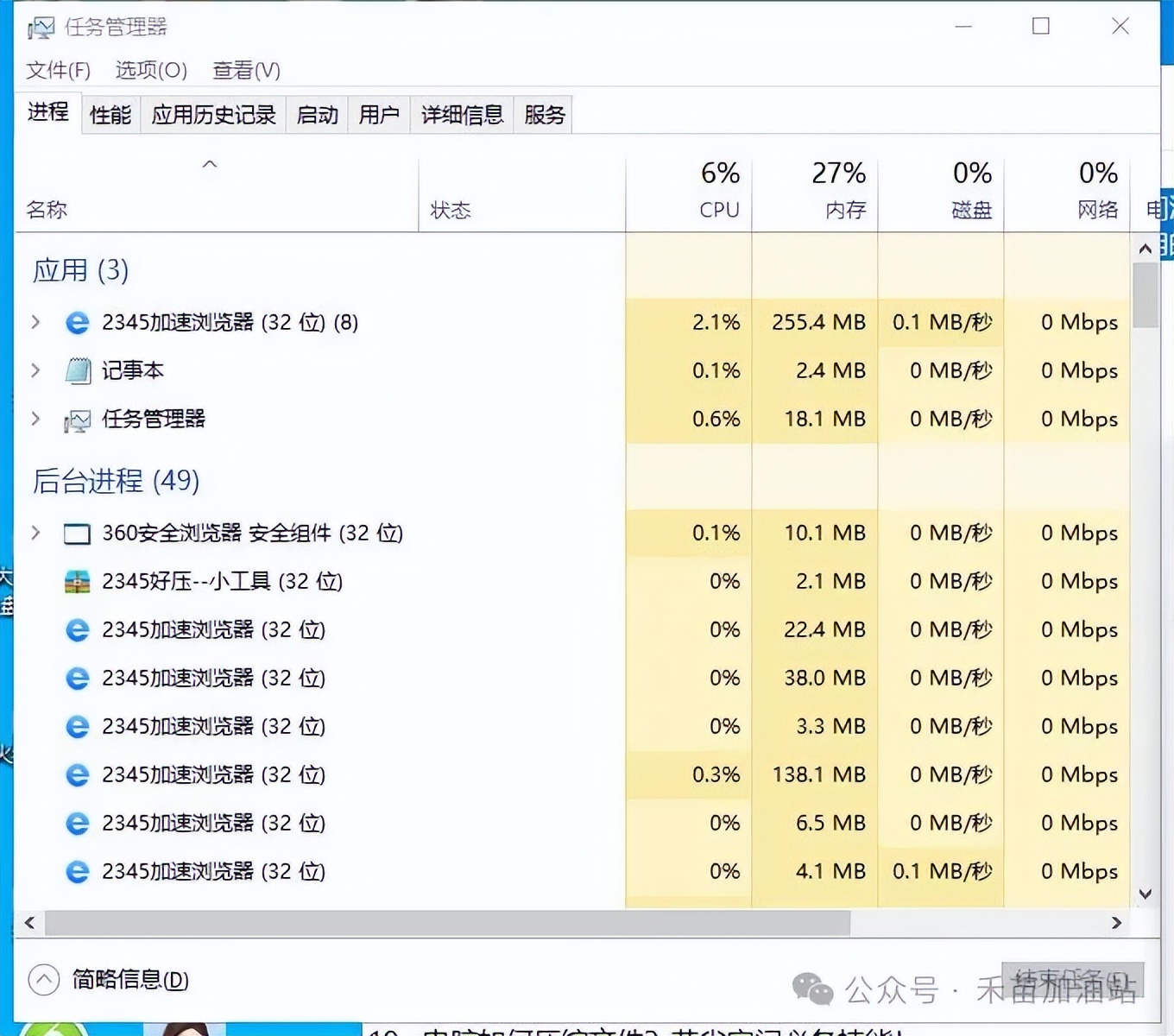Click the 2345好压 小工具 icon
Image resolution: width=1174 pixels, height=1036 pixels.
click(x=77, y=582)
